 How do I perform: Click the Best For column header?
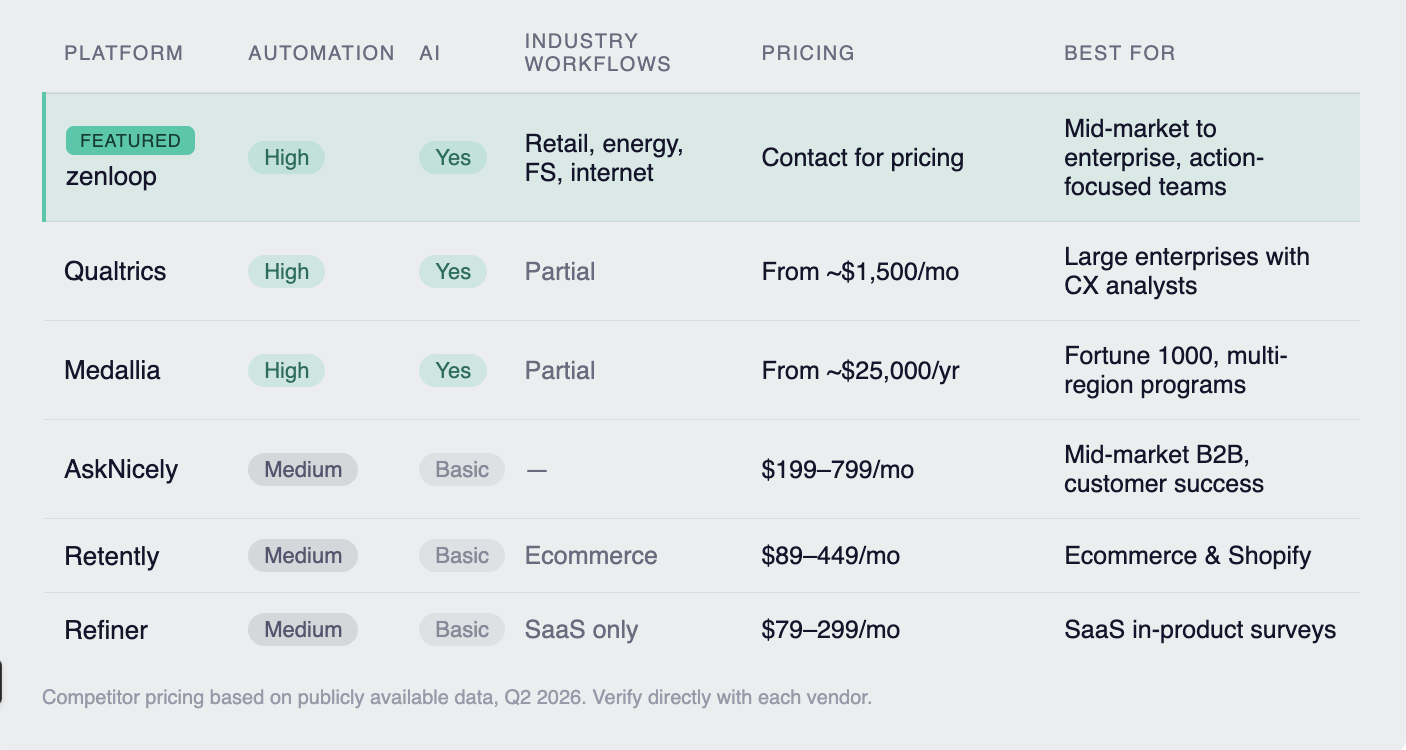pos(1119,53)
